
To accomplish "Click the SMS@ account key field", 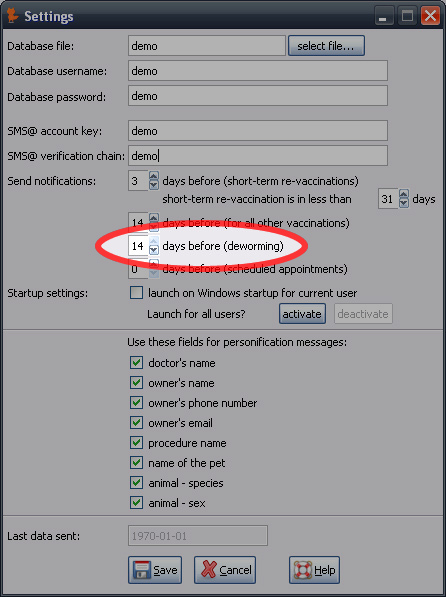I will (x=258, y=131).
